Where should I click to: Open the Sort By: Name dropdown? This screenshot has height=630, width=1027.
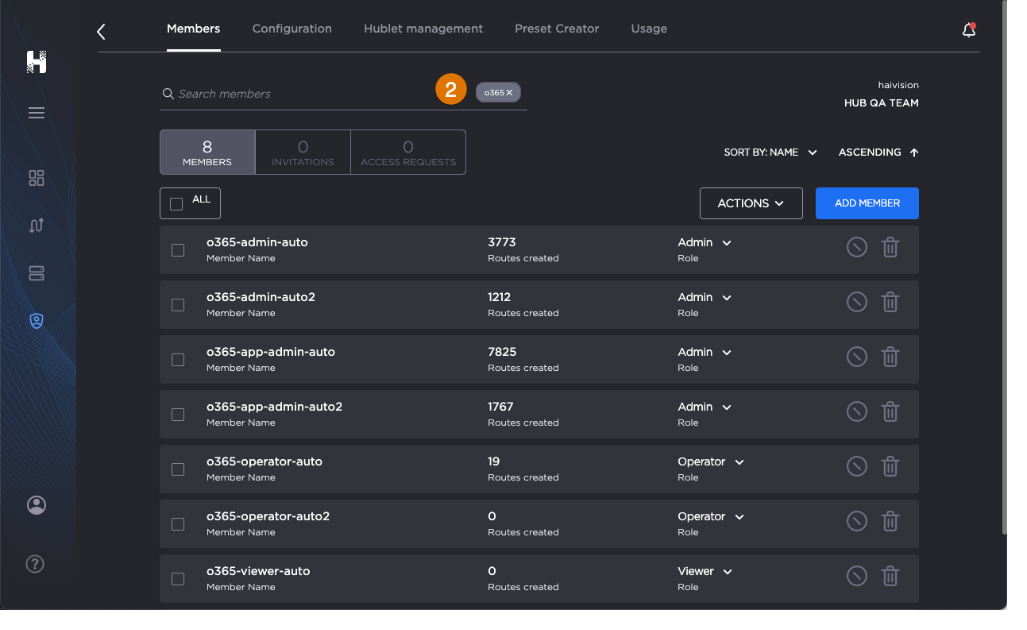[770, 153]
